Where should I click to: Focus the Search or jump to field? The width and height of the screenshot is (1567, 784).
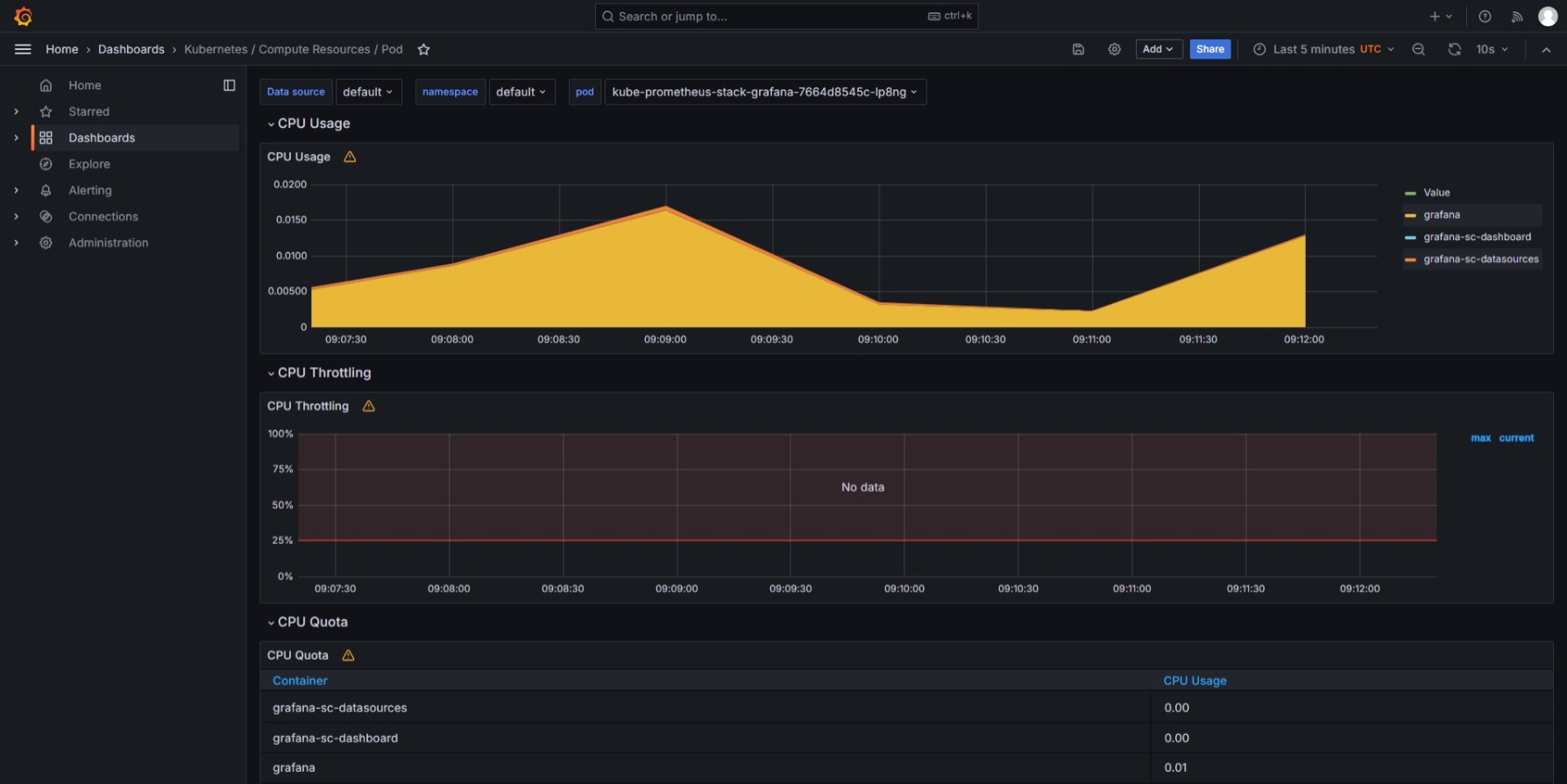(x=786, y=17)
